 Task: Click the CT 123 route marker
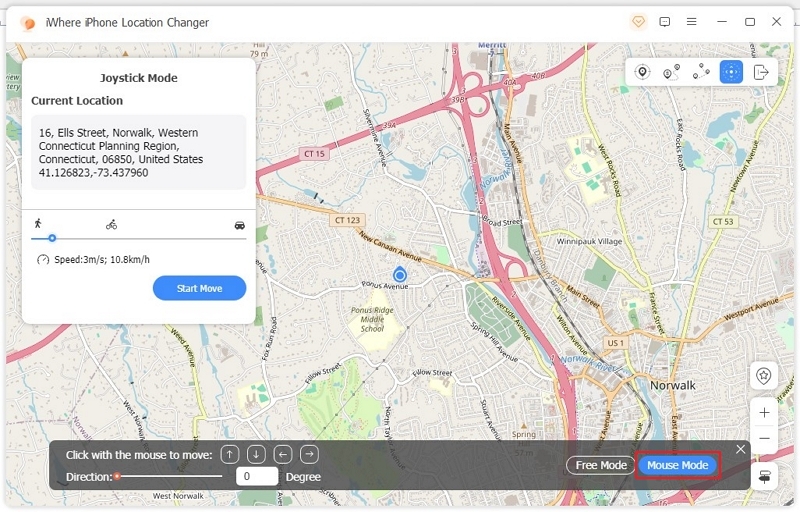(x=347, y=220)
